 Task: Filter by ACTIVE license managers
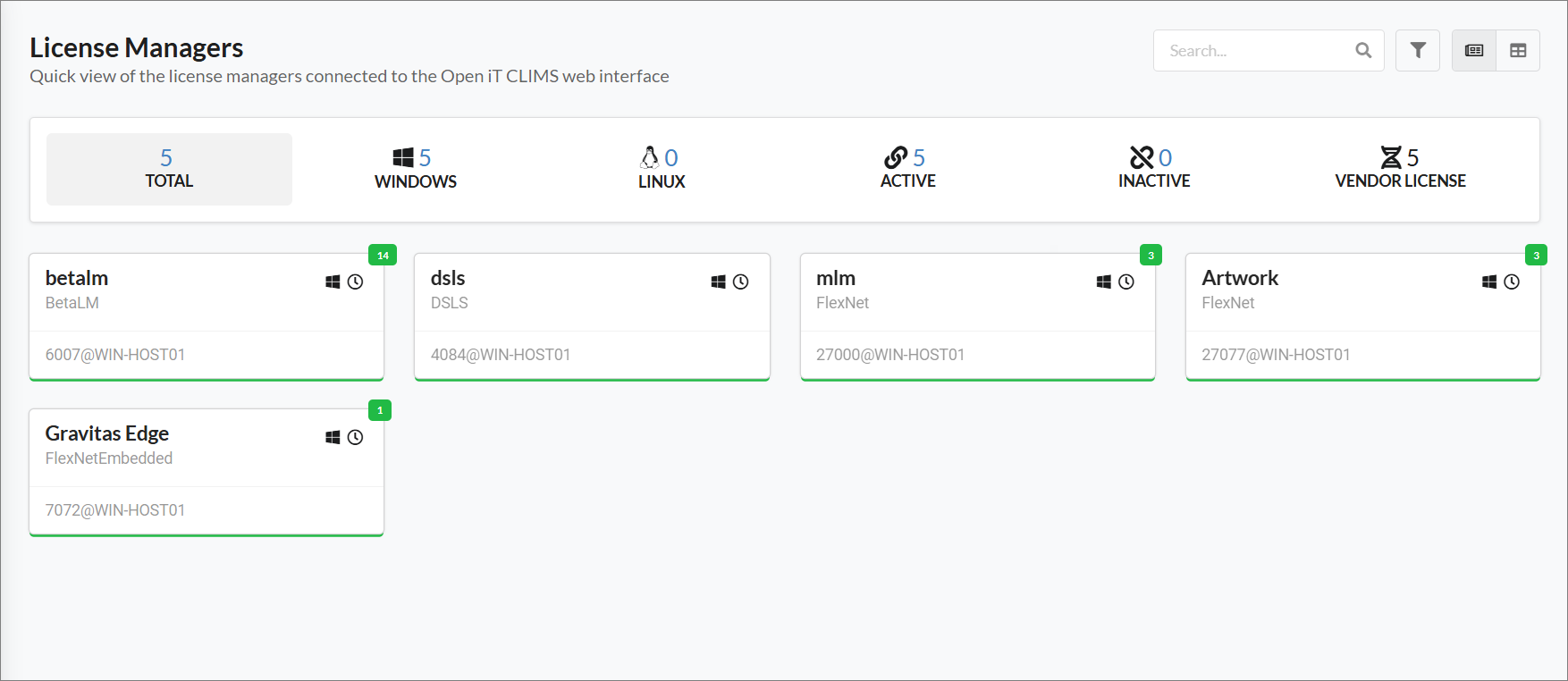point(908,169)
